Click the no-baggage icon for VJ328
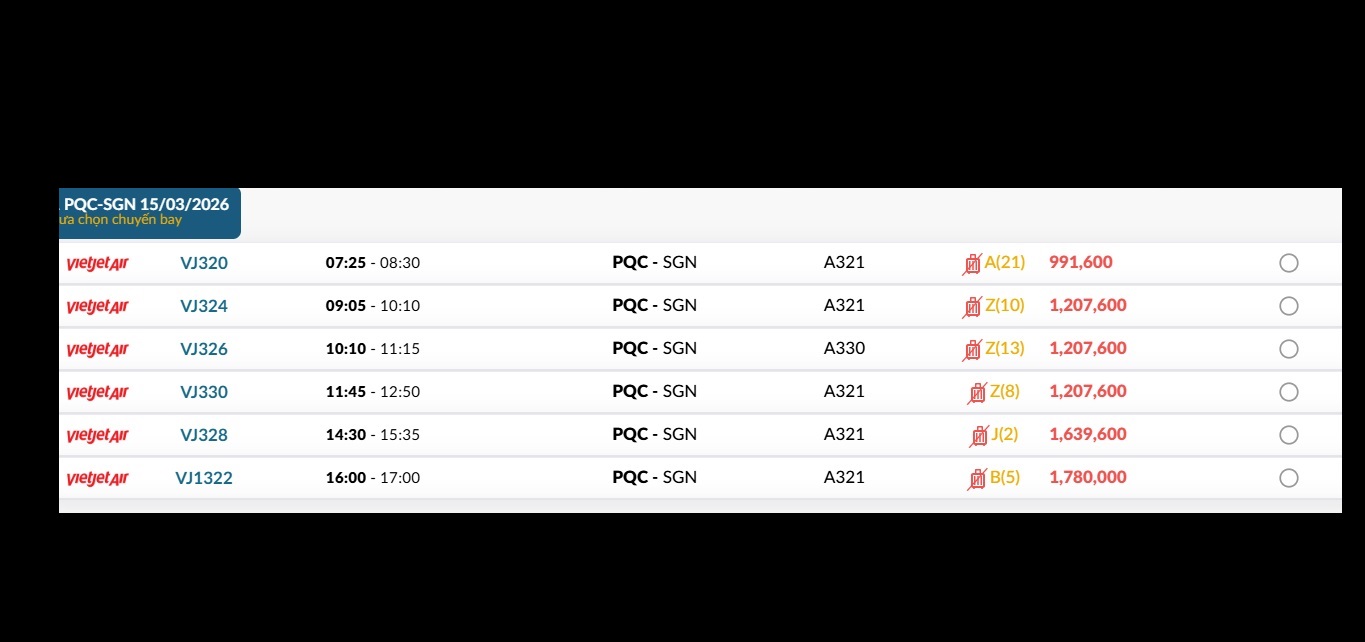1365x642 pixels. [979, 436]
